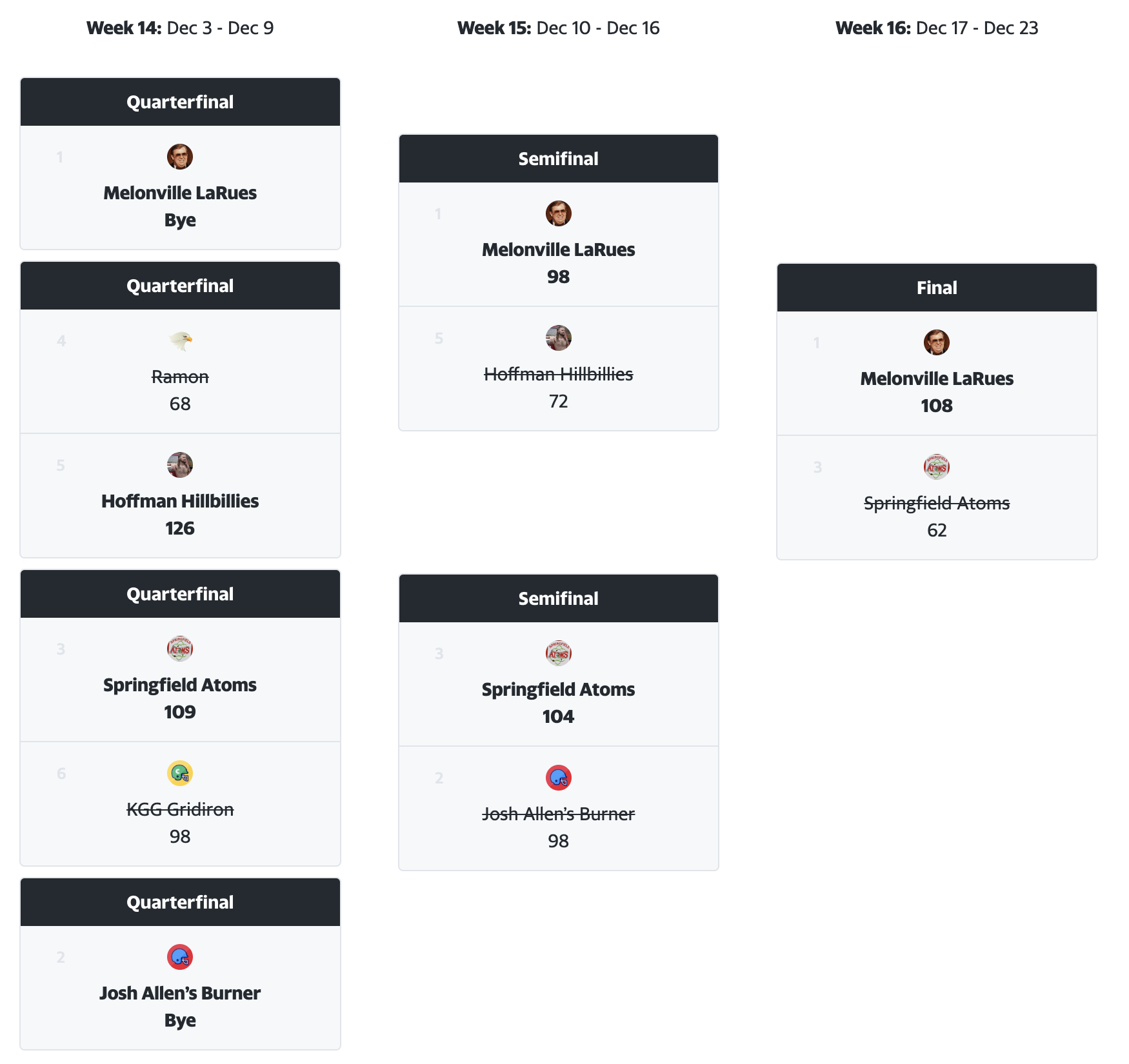
Task: Click Hoffman Hillbillies avatar in Semifinal
Action: [559, 338]
